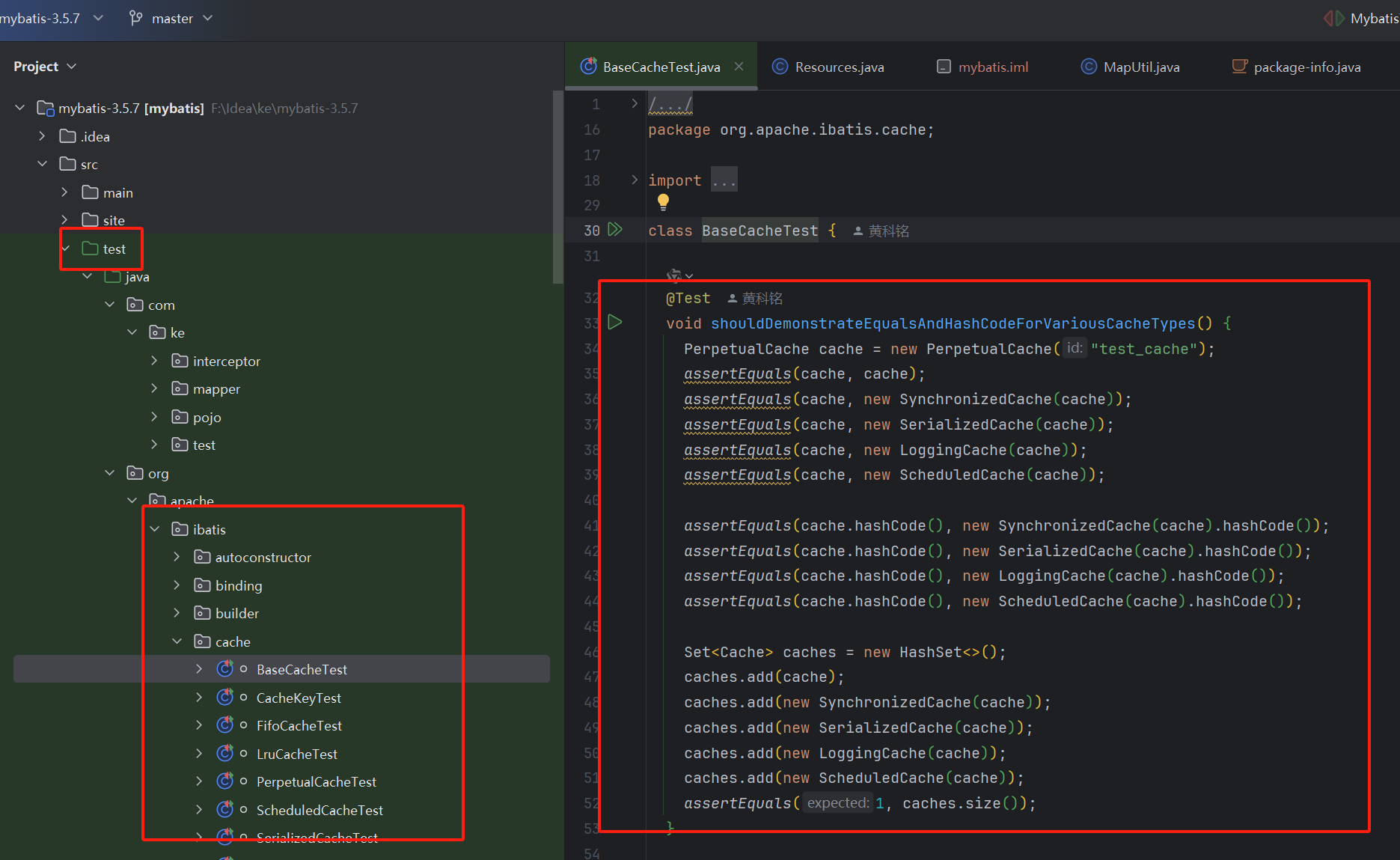Click the class name BaseCacheTest in editor
The width and height of the screenshot is (1400, 860).
[759, 231]
